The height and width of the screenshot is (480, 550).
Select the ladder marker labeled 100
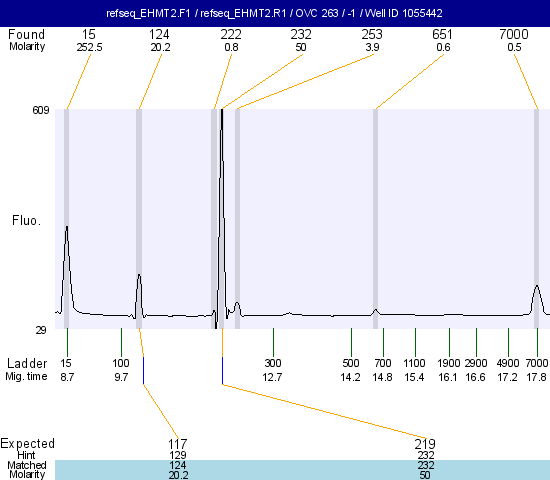121,363
